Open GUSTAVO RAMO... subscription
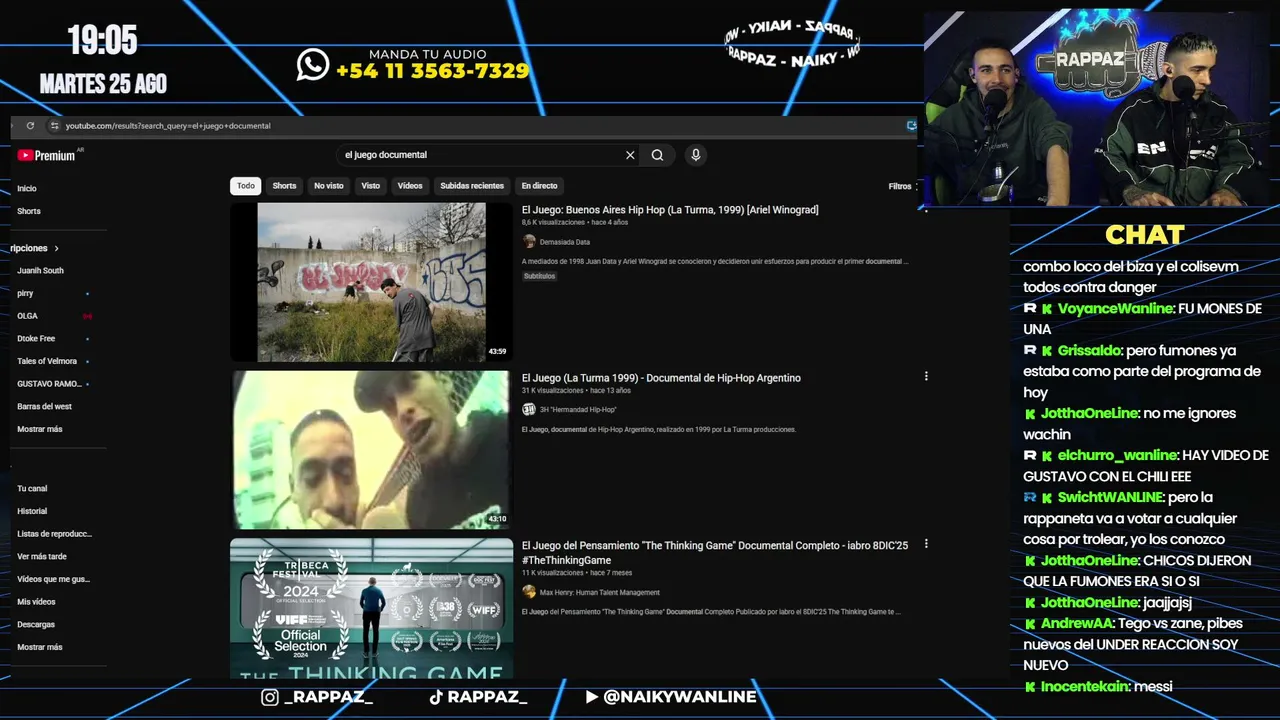The width and height of the screenshot is (1280, 720). coord(49,384)
